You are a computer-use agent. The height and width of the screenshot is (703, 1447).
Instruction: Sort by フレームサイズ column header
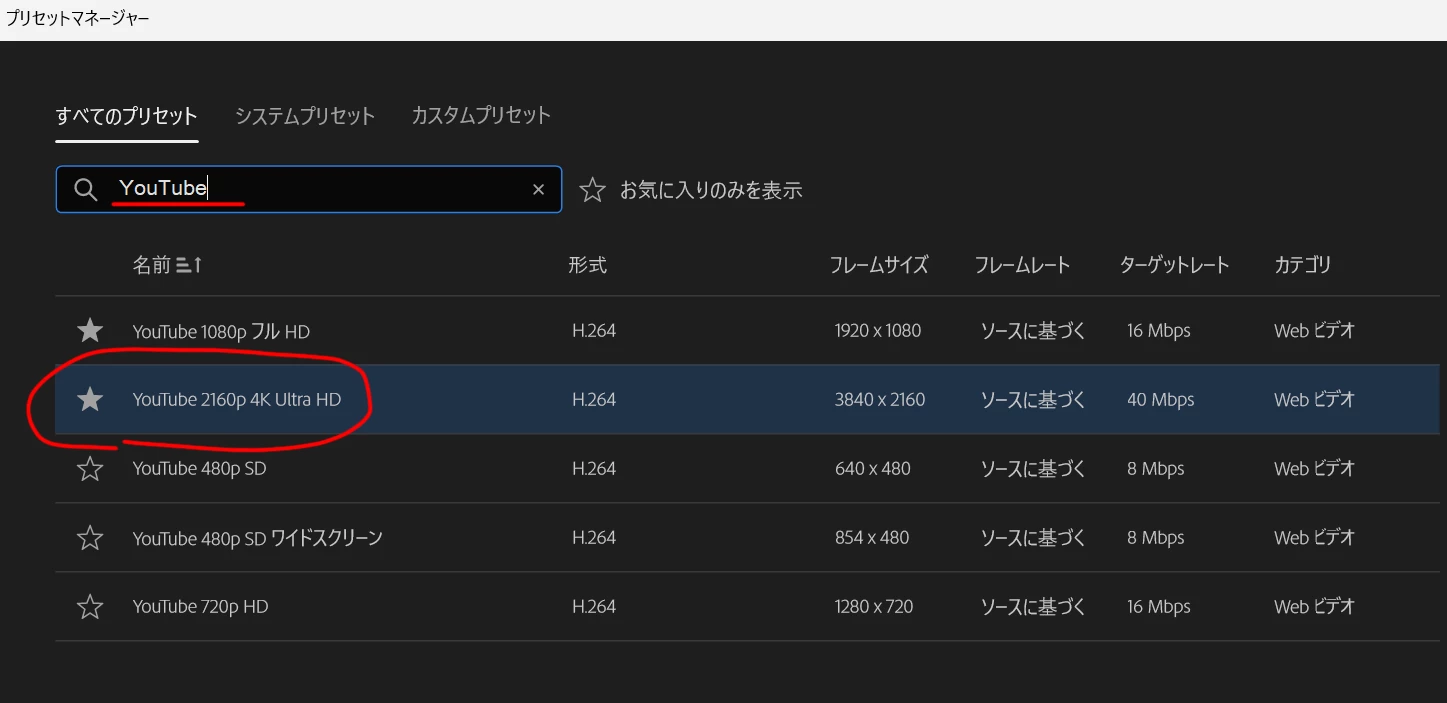point(879,265)
